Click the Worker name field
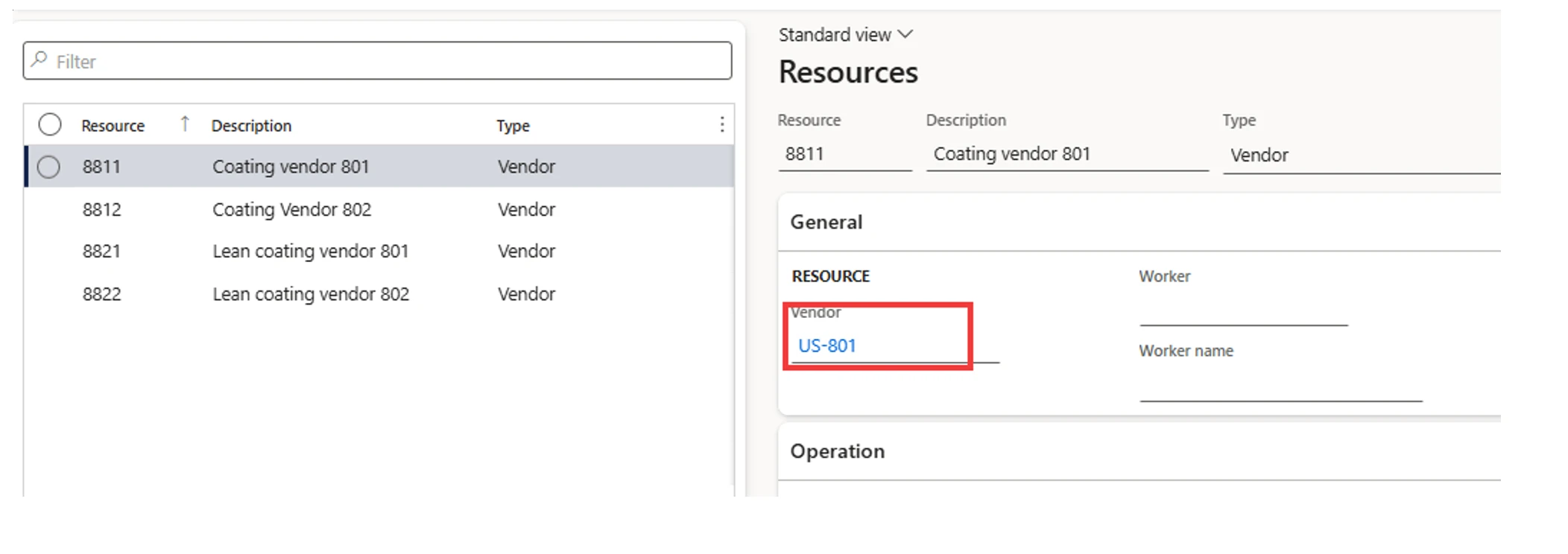The width and height of the screenshot is (1568, 554). pos(1280,387)
